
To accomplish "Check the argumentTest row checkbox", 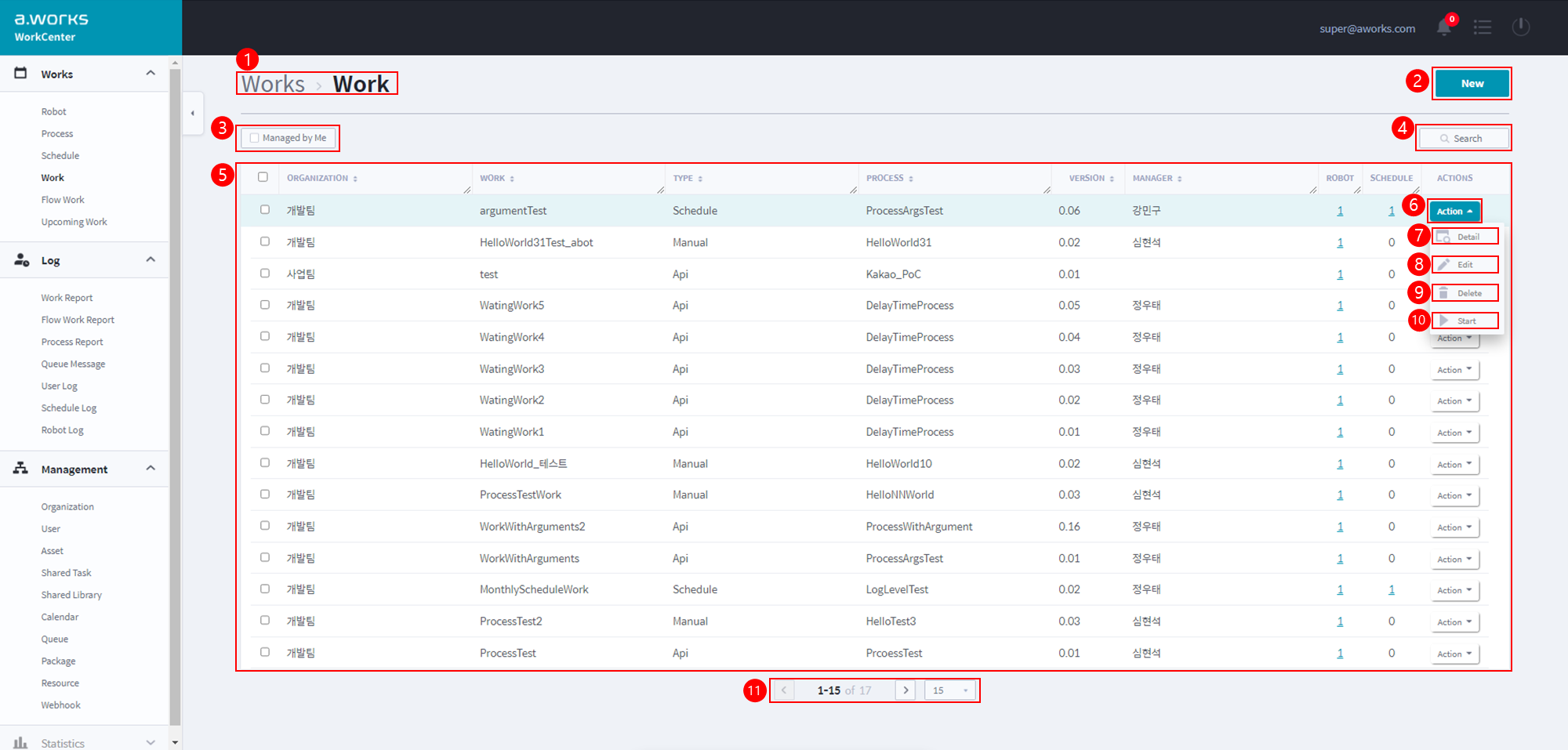I will pos(265,210).
